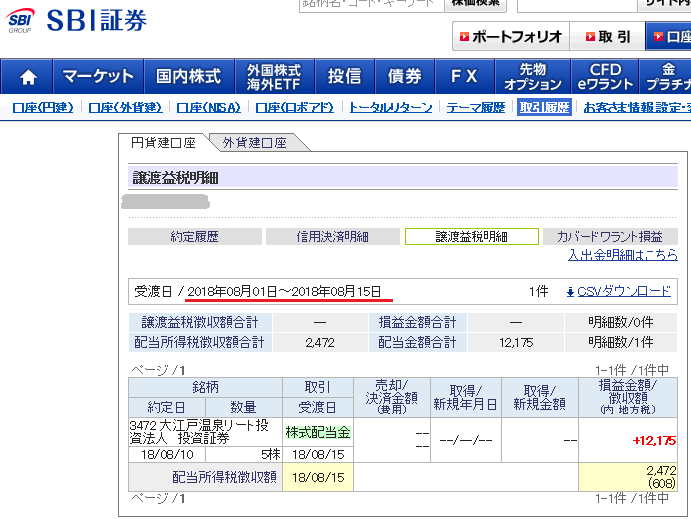Open the 口座(円建) link
Viewport: 691px width, 519px height.
coord(43,108)
